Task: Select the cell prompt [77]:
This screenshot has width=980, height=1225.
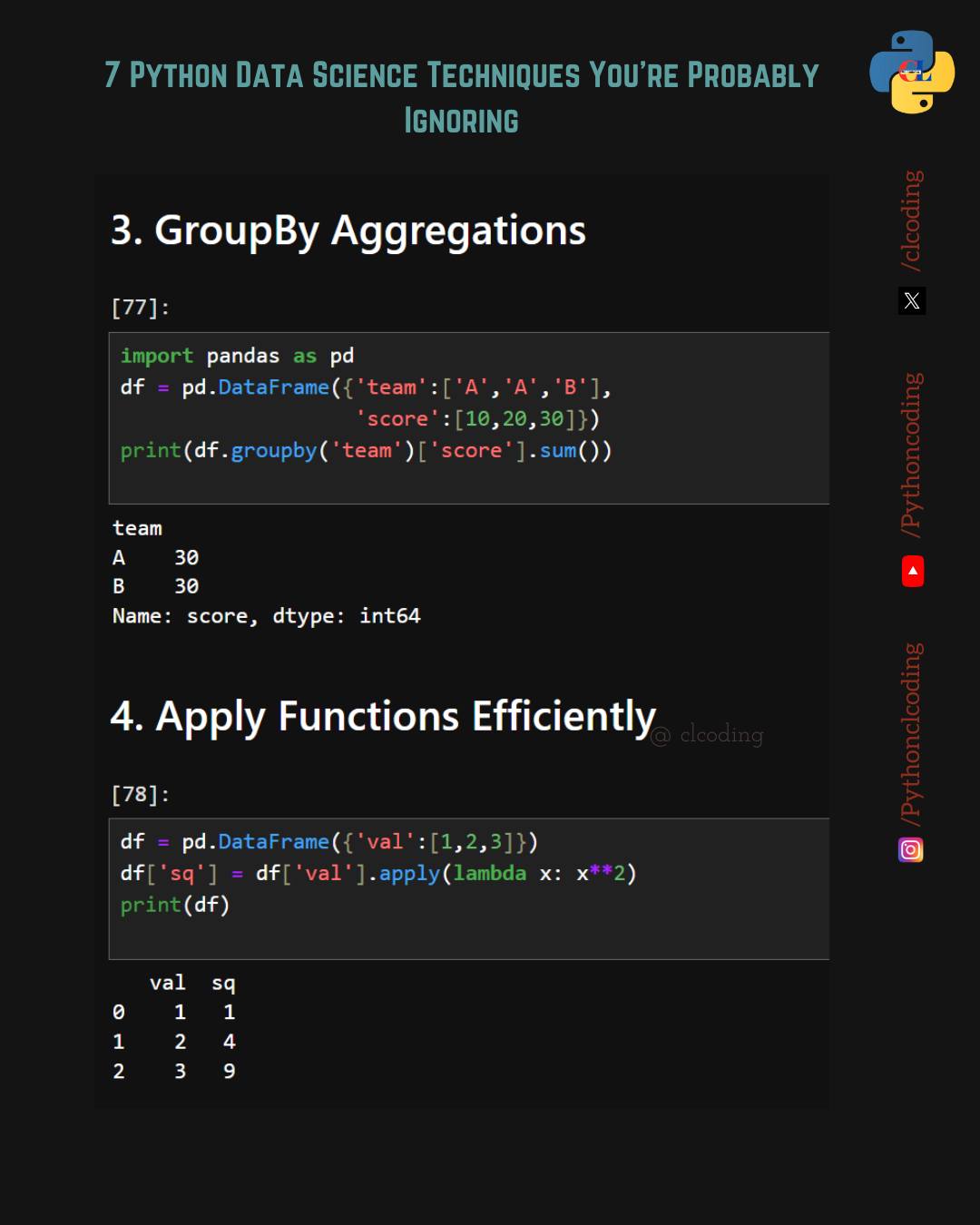Action: 140,308
